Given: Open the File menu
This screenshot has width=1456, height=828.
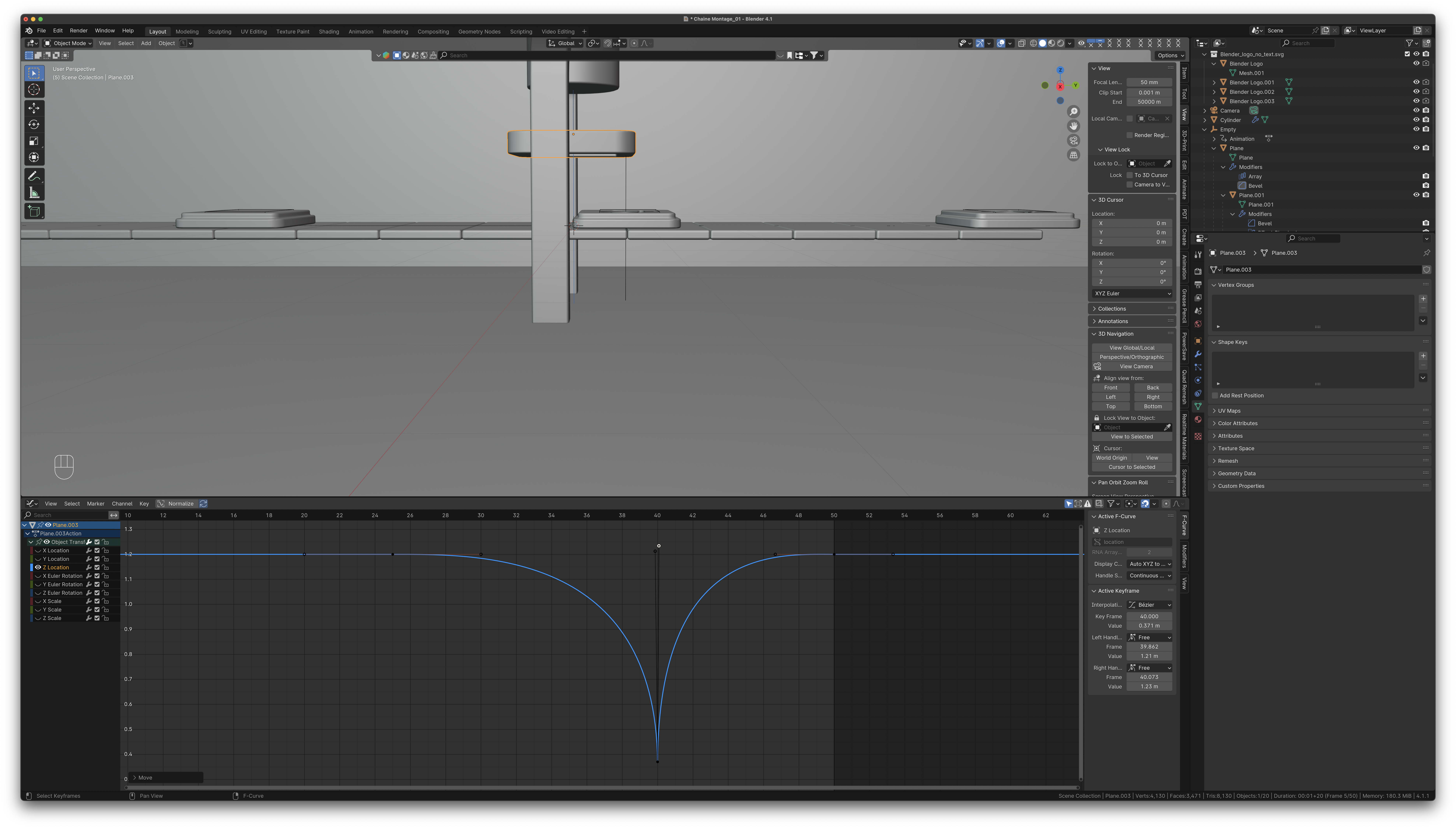Looking at the screenshot, I should click(x=41, y=31).
